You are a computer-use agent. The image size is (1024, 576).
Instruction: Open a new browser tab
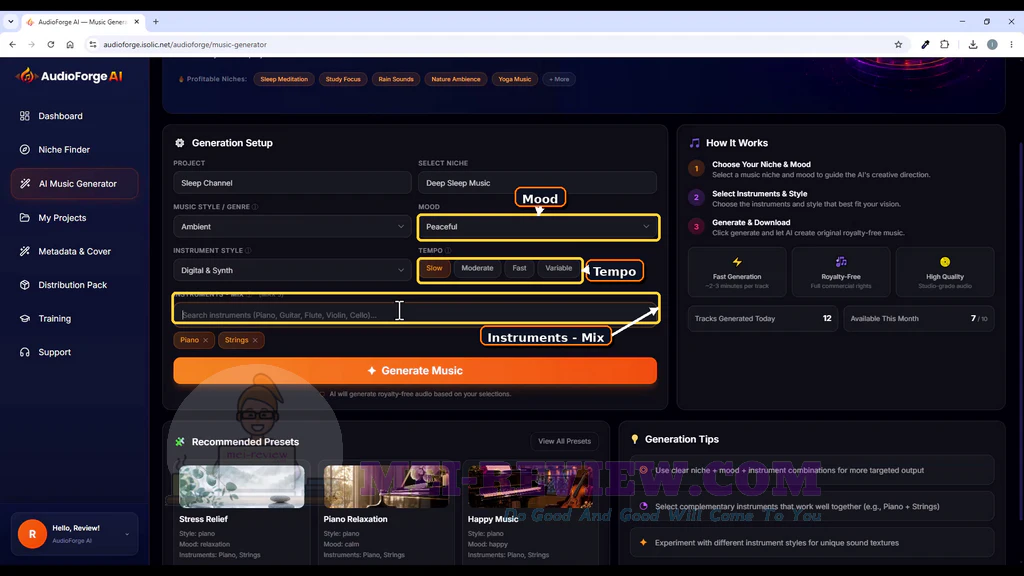coord(155,22)
